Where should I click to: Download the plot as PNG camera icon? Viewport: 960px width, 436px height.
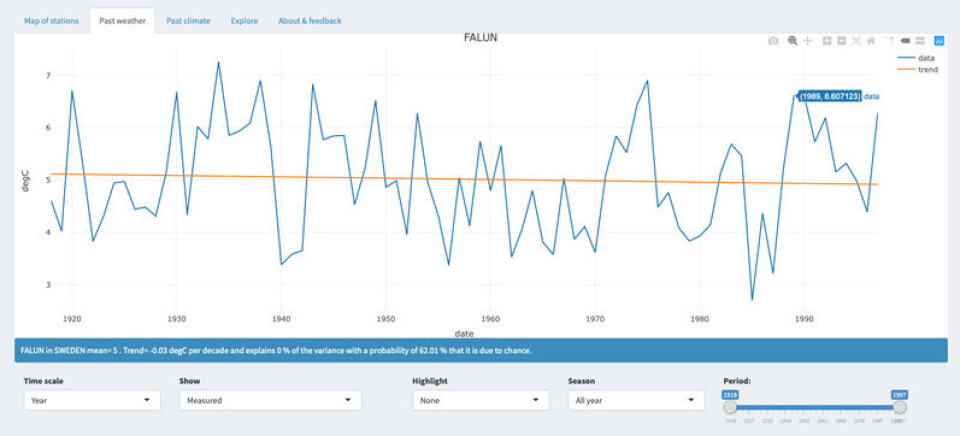pyautogui.click(x=773, y=41)
